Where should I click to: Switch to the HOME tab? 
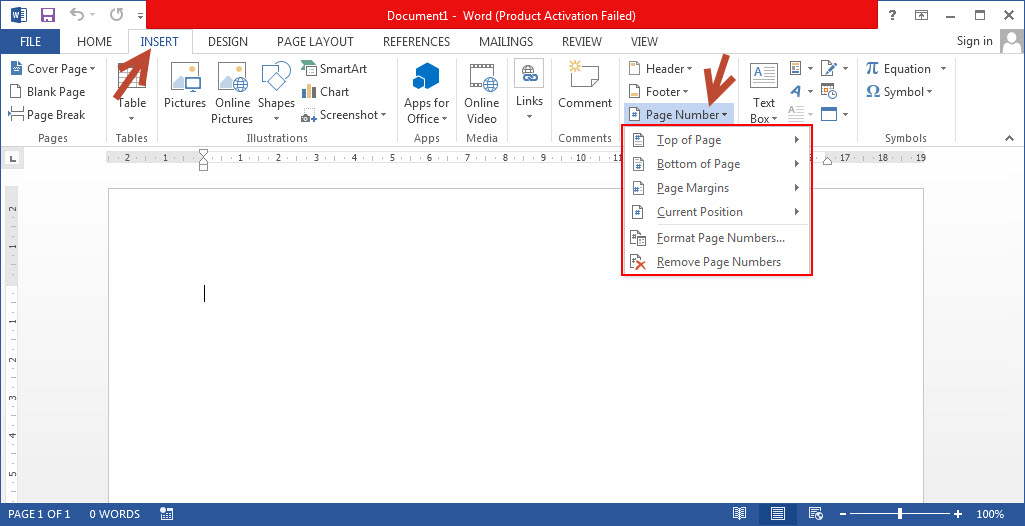[94, 41]
